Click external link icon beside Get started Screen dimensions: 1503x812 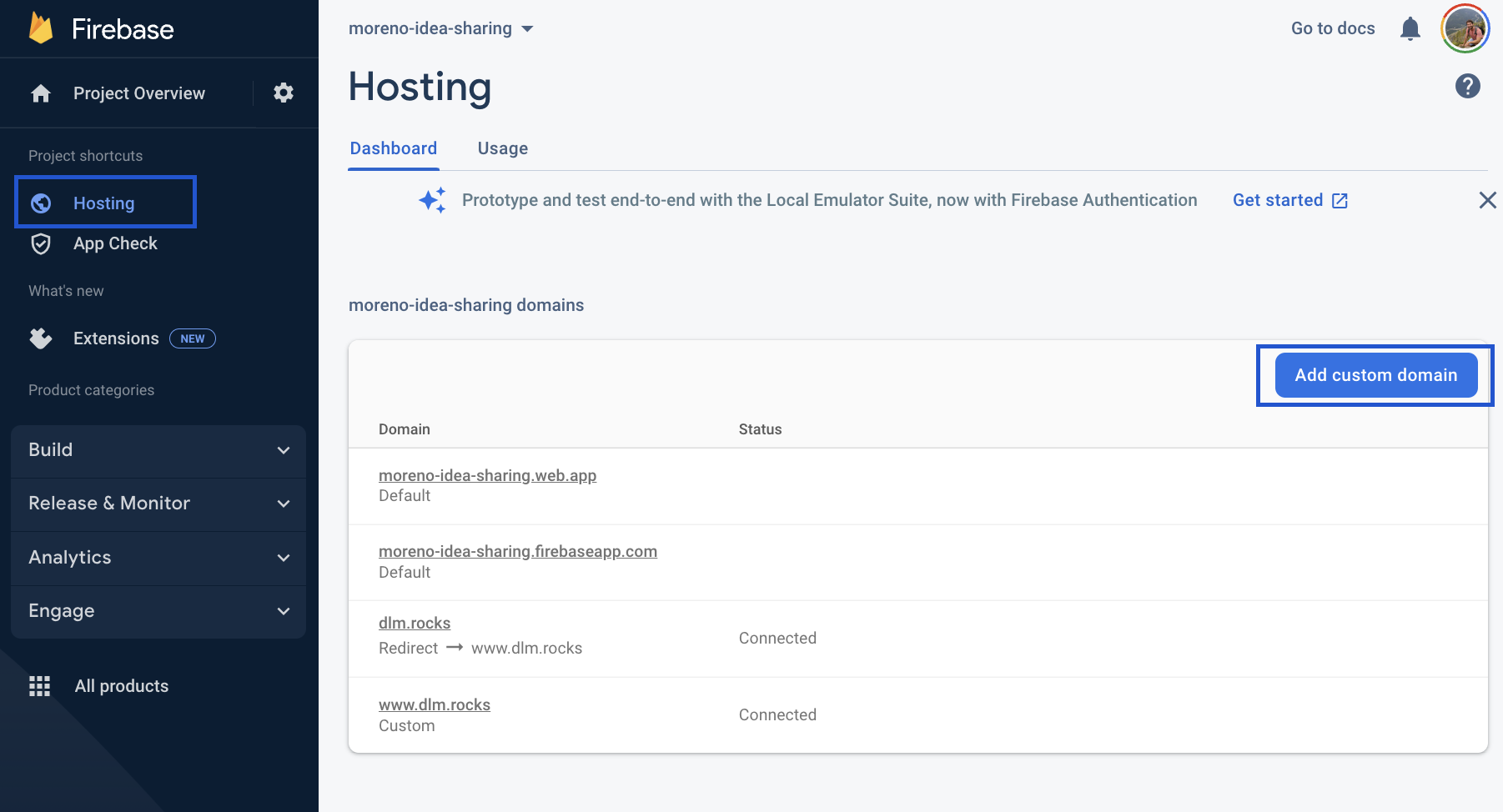[1340, 201]
